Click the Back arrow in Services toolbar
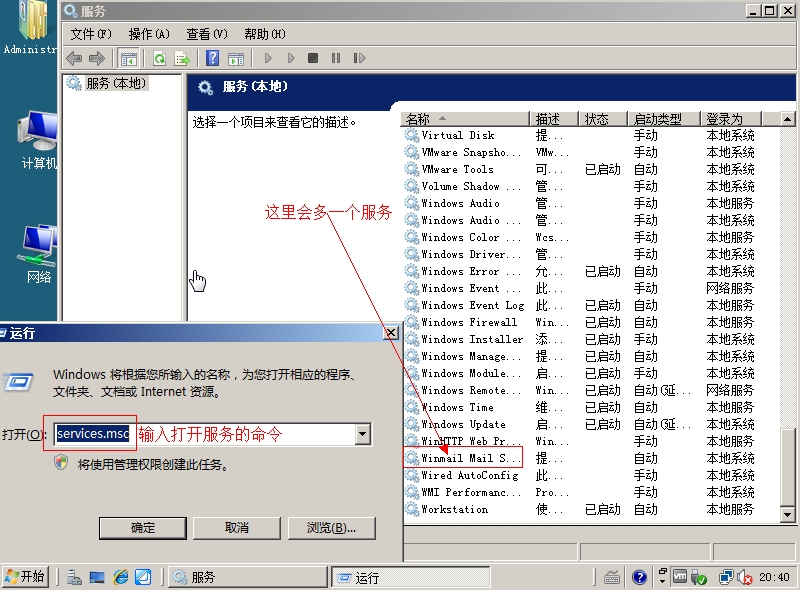This screenshot has height=590, width=800. (x=74, y=58)
